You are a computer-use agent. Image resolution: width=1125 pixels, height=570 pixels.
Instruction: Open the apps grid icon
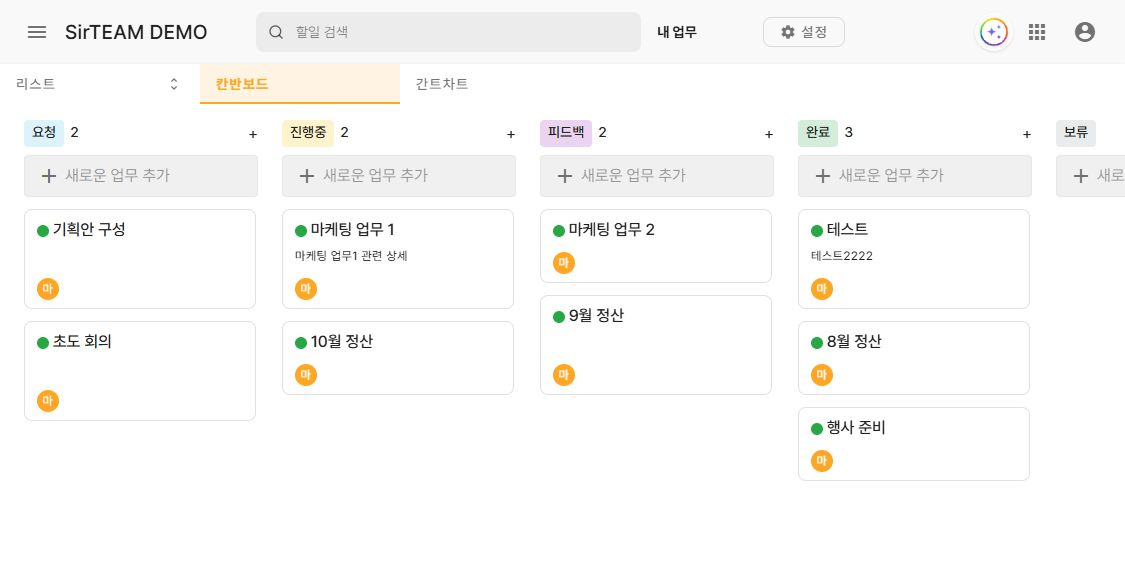(1037, 32)
